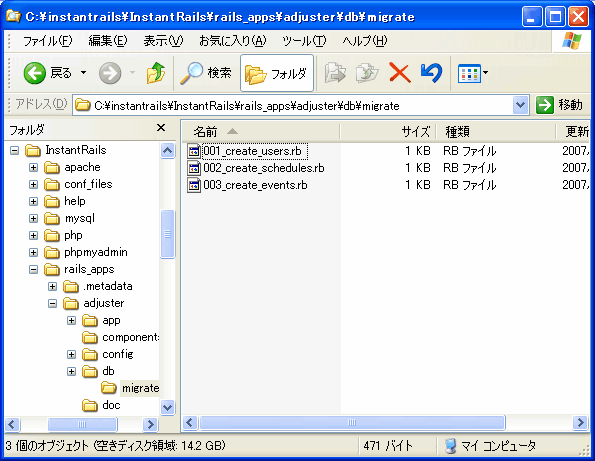Click folder tree scrollbar down arrow
The image size is (595, 461).
coord(167,408)
